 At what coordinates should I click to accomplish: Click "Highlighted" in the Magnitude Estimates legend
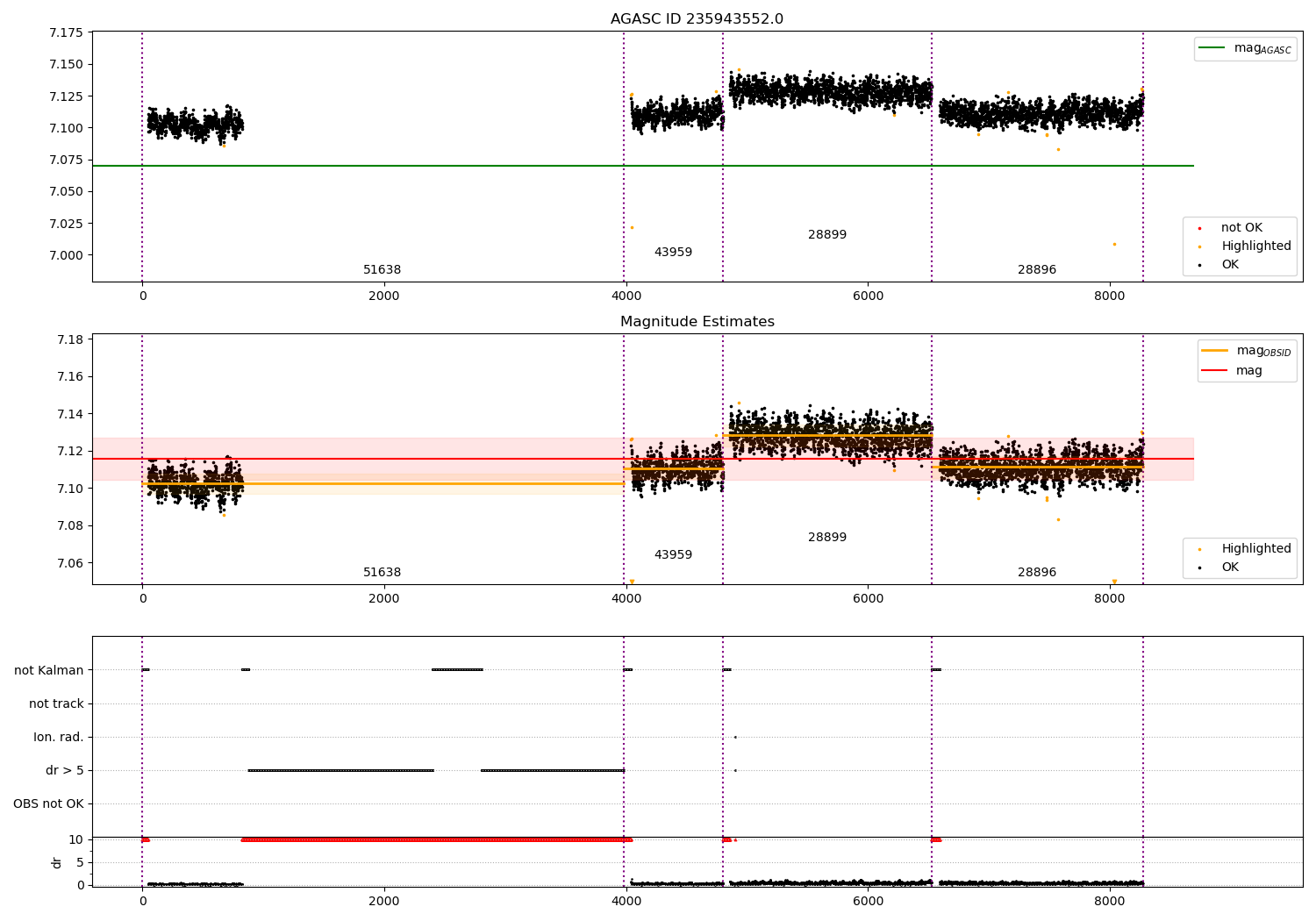coord(1255,549)
